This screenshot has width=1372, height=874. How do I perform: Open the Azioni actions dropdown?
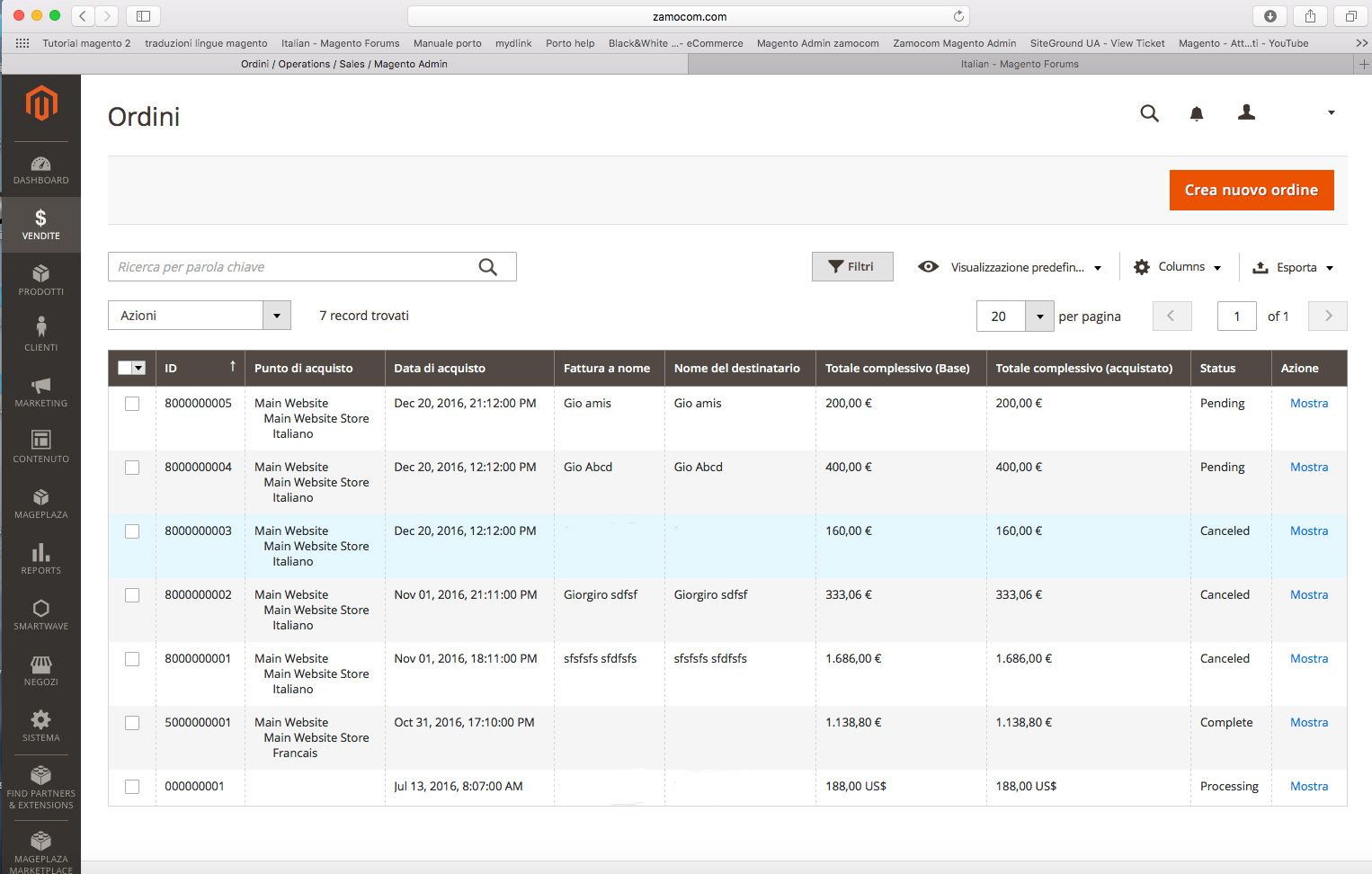(x=200, y=316)
